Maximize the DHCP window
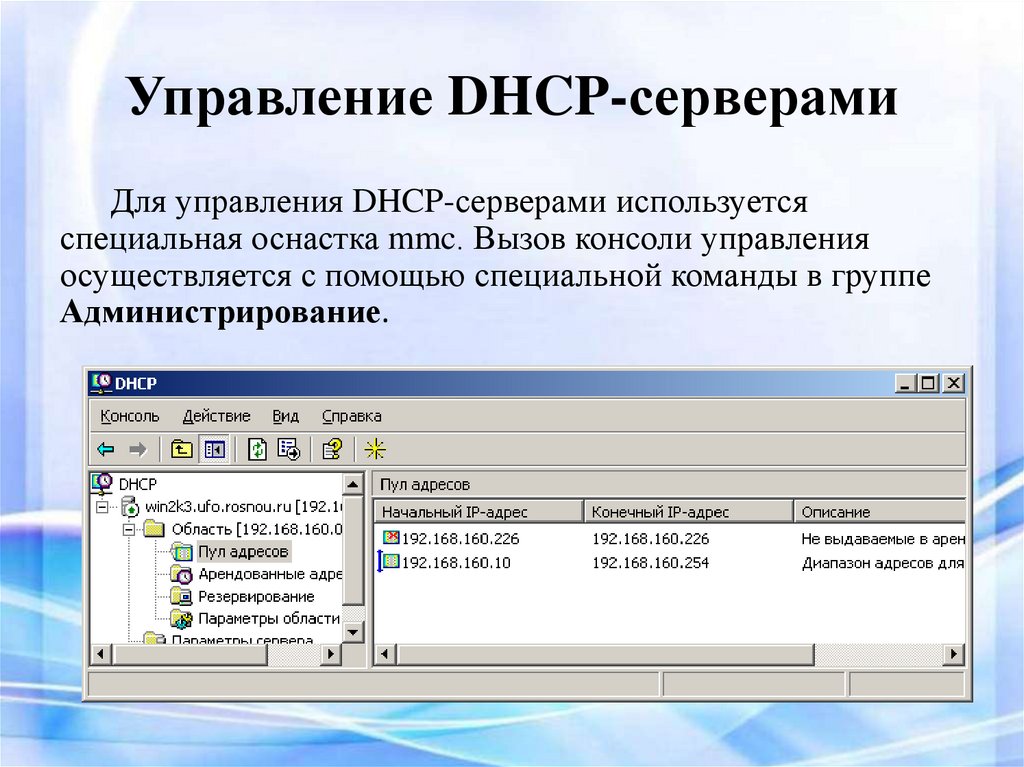This screenshot has width=1024, height=767. [x=927, y=384]
